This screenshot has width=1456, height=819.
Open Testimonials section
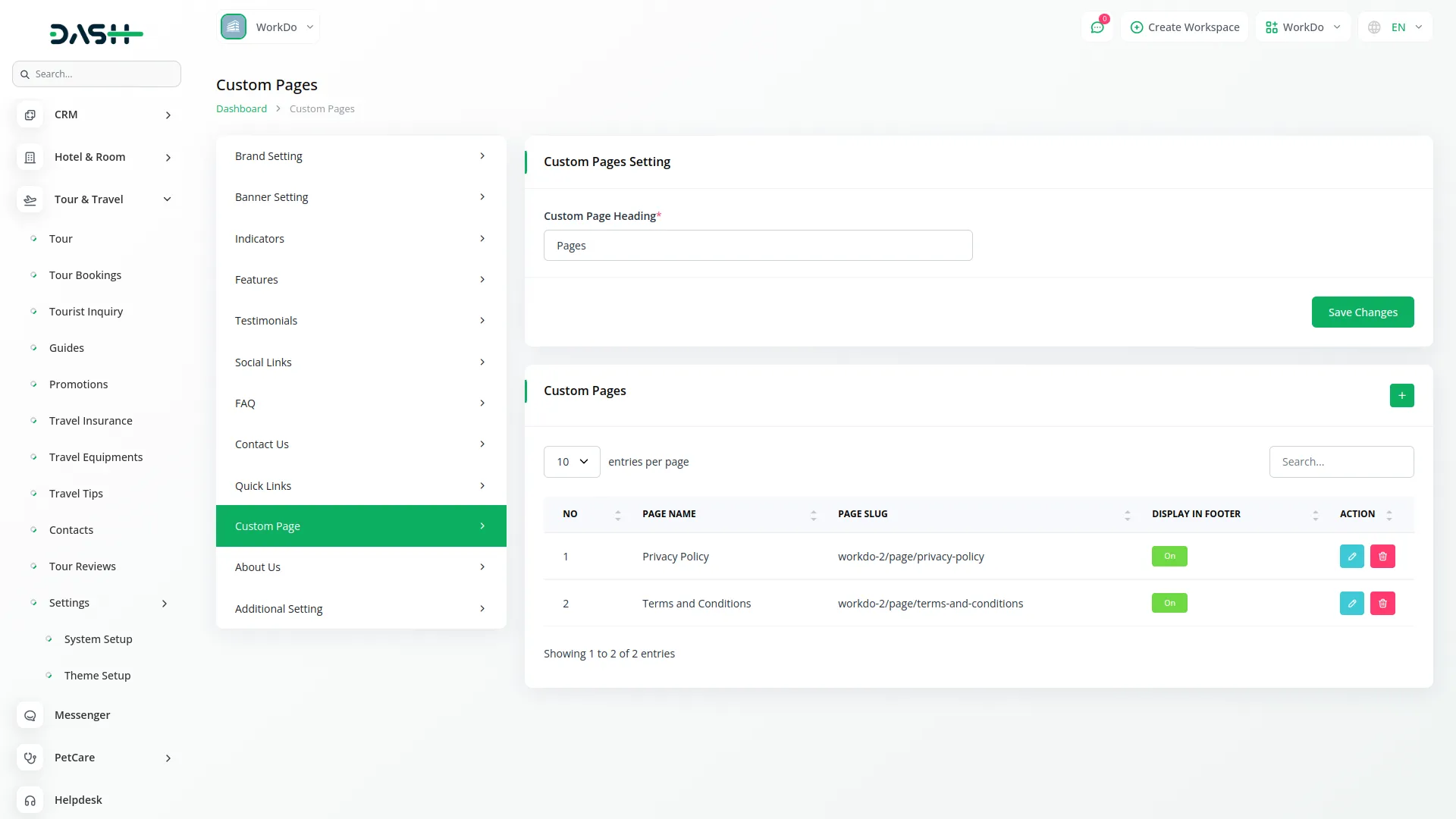[361, 321]
